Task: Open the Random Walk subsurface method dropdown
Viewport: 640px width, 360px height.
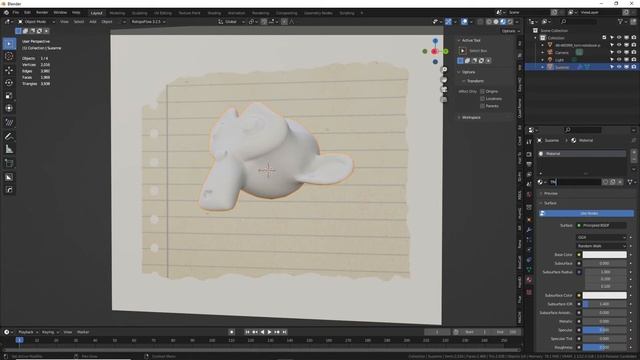Action: point(601,246)
